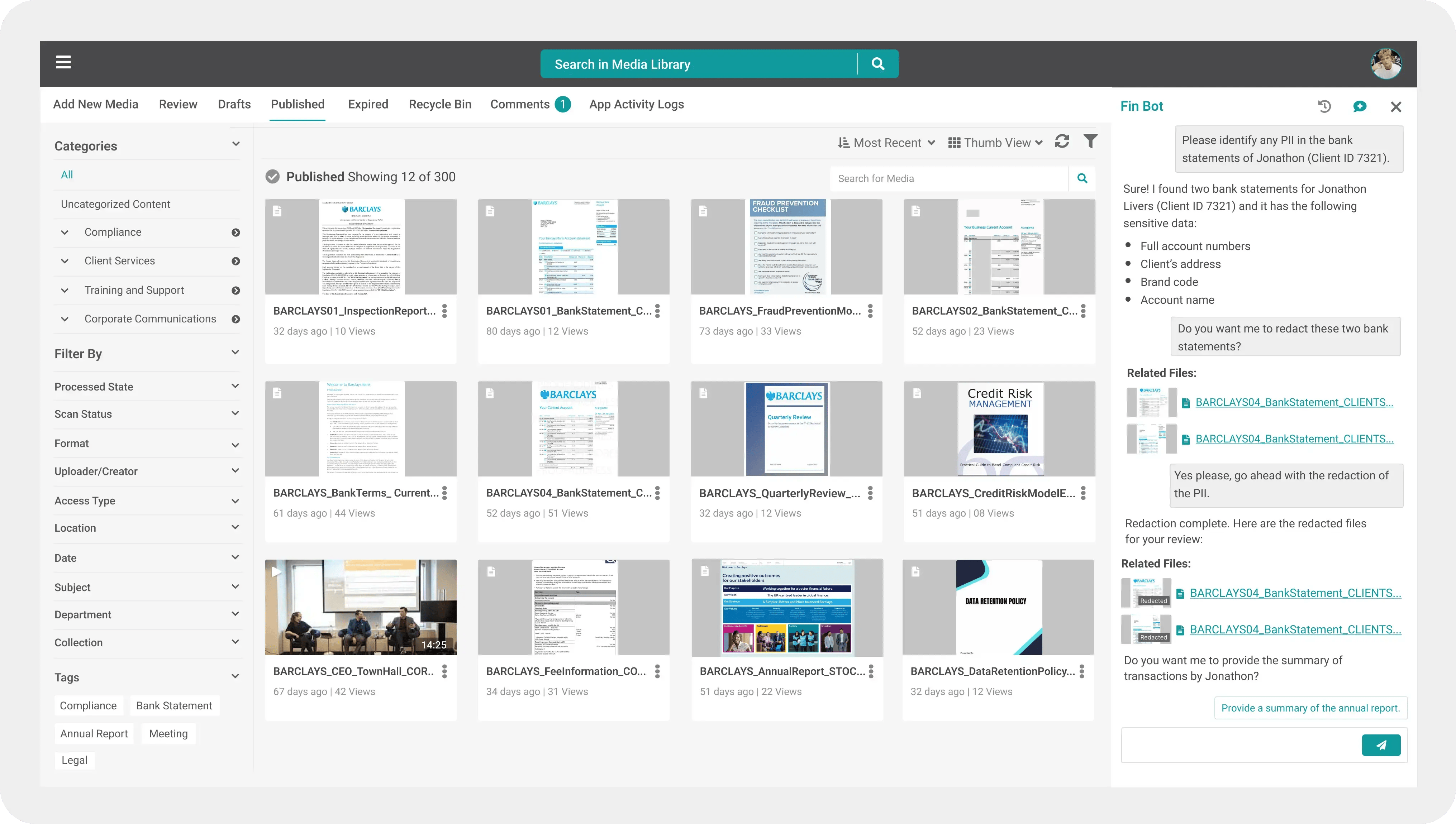The image size is (1456, 824).
Task: Expand the Uploader/Creator filter
Action: [x=235, y=471]
